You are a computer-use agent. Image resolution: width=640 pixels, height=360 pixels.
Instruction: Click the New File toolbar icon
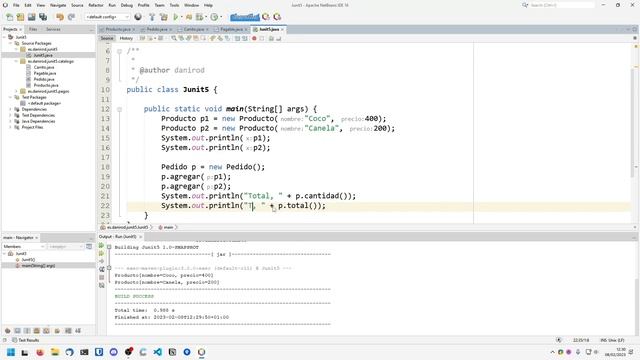9,17
